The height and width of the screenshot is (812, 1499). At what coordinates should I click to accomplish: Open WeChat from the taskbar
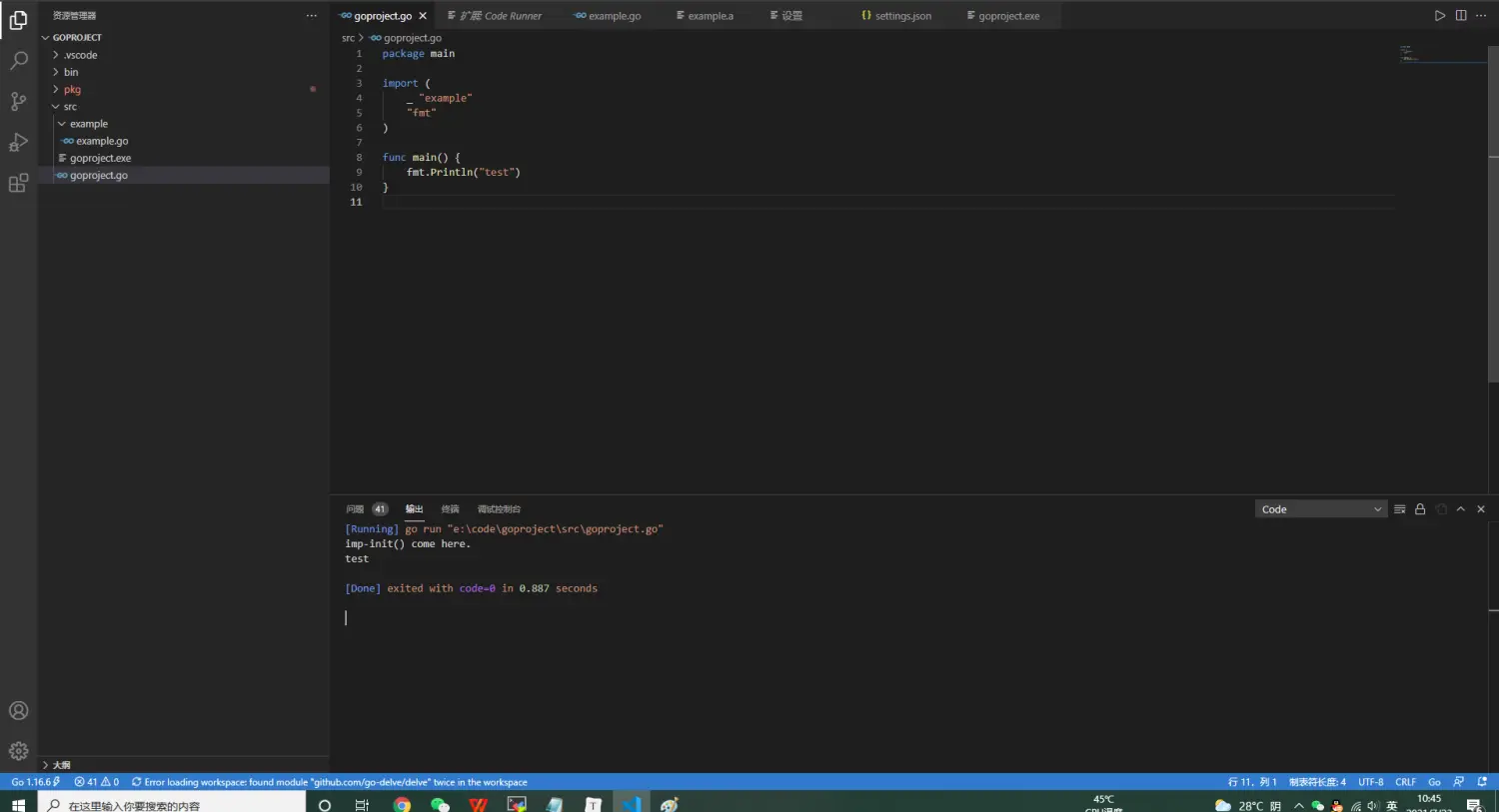[440, 805]
